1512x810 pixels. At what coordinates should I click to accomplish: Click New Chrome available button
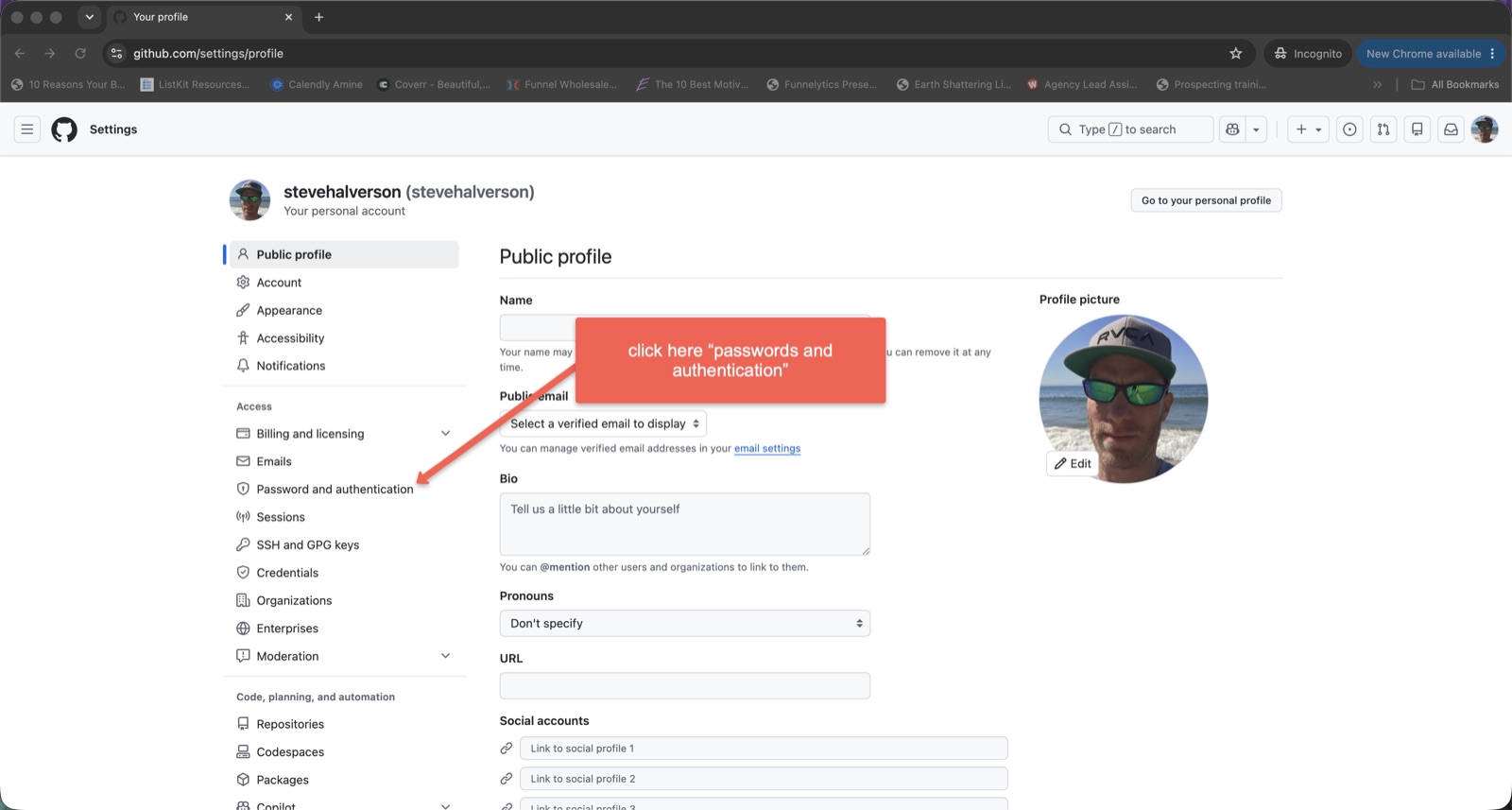[1432, 54]
